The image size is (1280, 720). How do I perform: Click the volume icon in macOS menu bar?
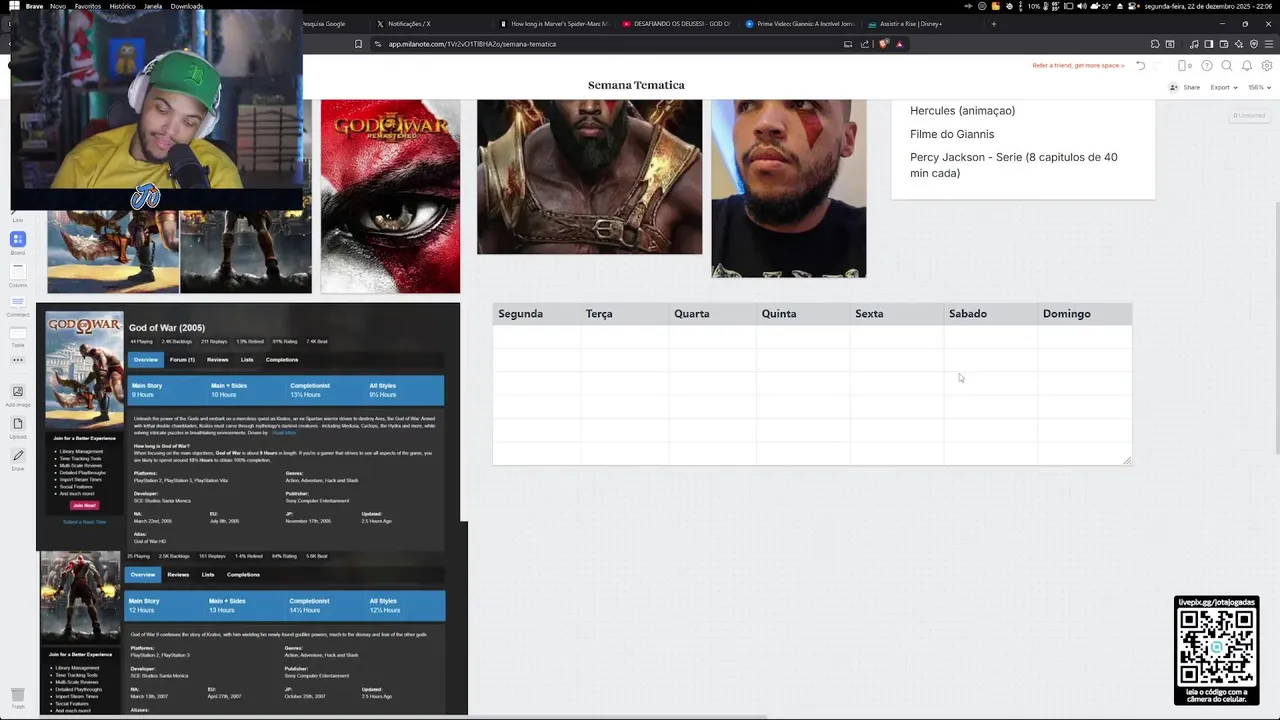(1082, 6)
